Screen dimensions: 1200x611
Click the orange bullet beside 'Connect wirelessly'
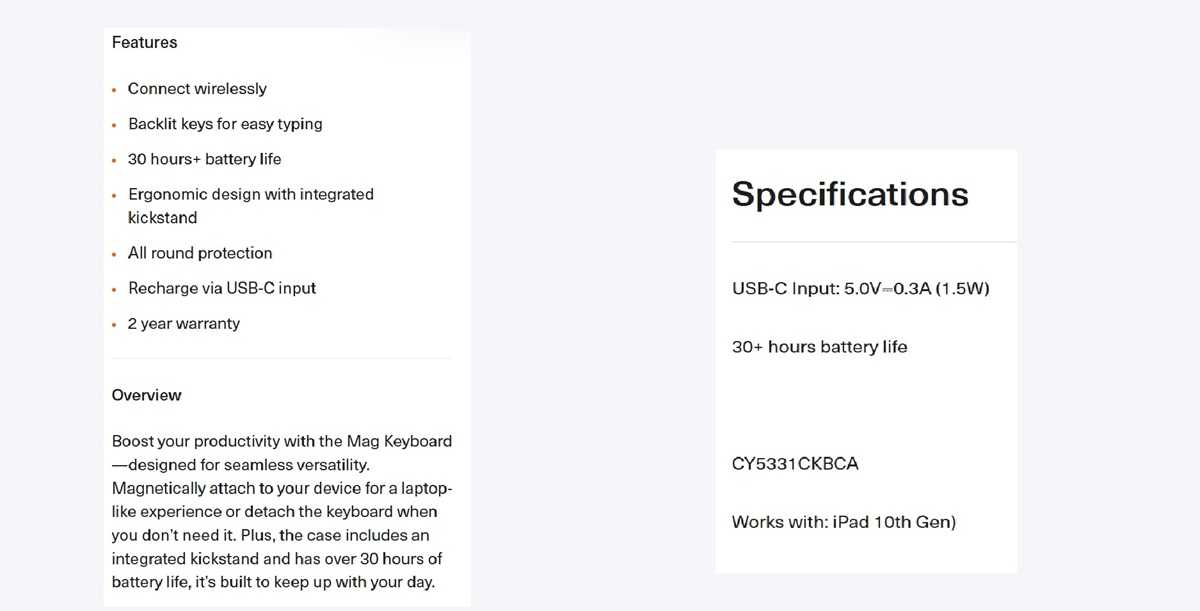coord(115,90)
